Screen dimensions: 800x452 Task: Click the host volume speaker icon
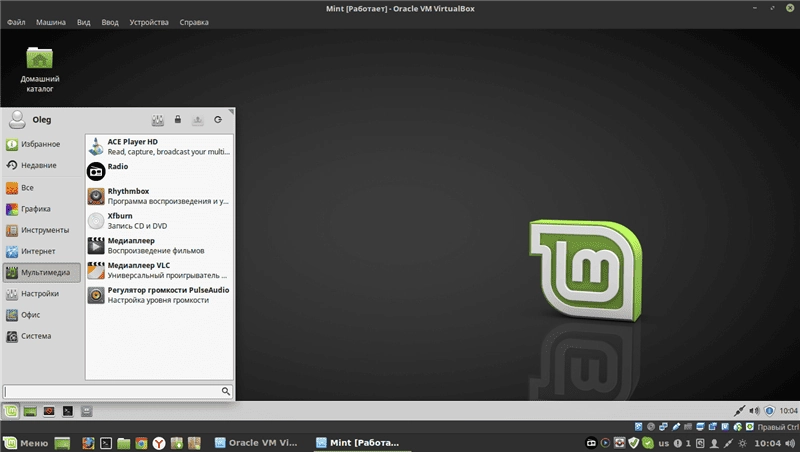pos(790,443)
